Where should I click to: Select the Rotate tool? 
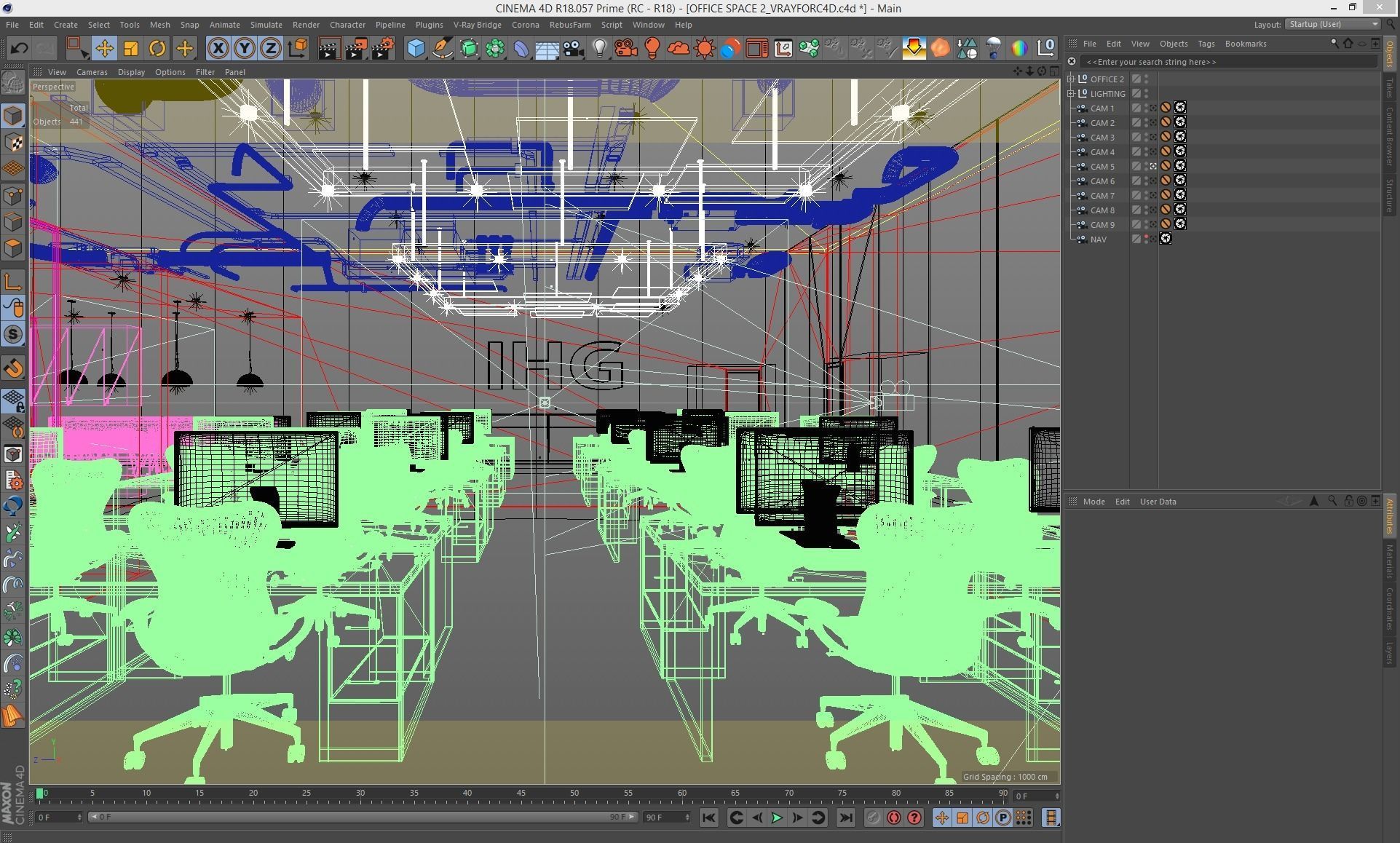tap(157, 49)
